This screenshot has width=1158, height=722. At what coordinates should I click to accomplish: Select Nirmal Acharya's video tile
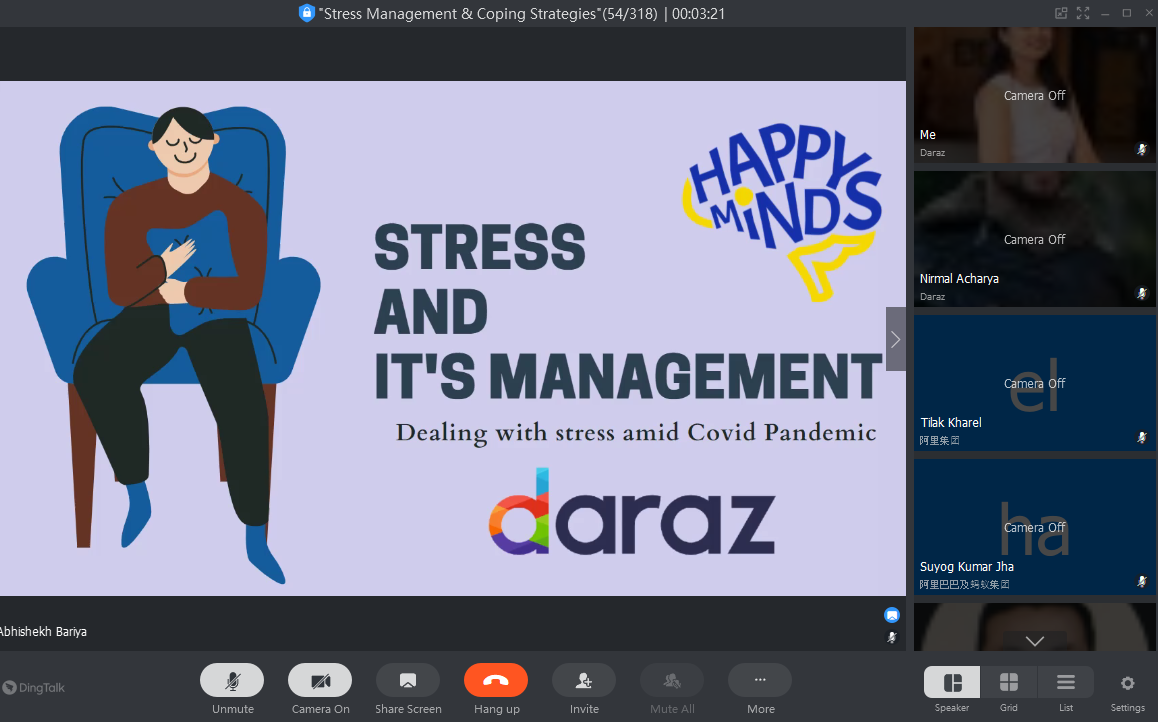coord(1035,239)
